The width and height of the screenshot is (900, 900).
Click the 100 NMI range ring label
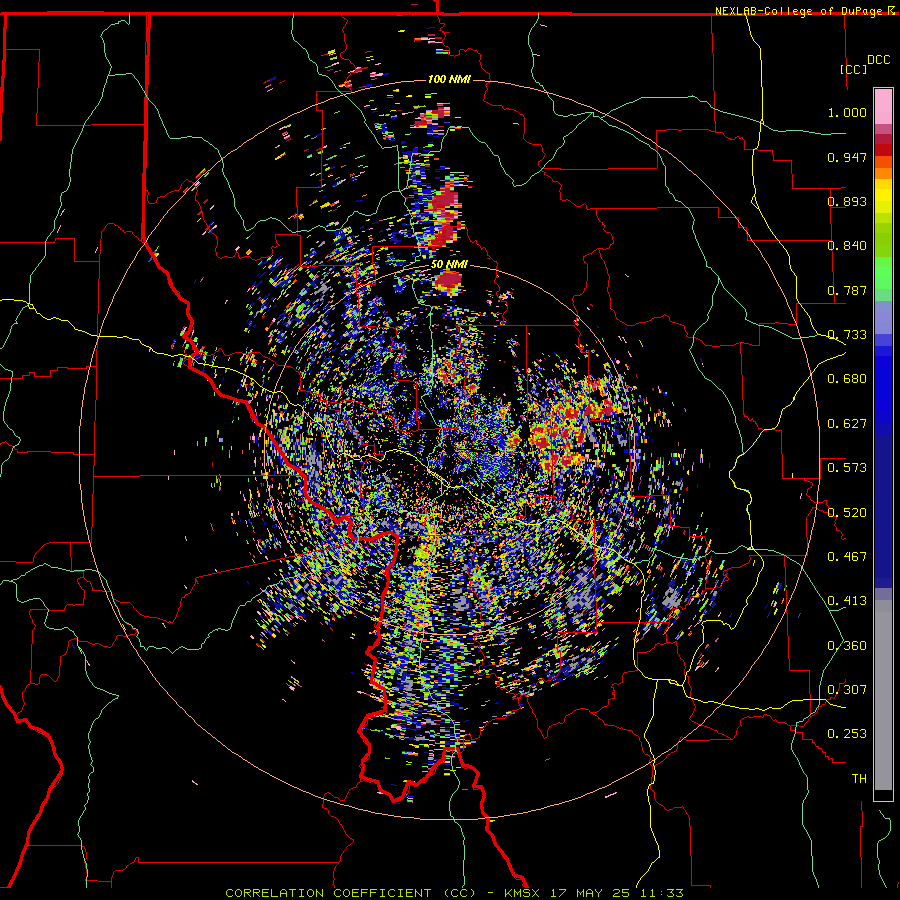coord(449,79)
